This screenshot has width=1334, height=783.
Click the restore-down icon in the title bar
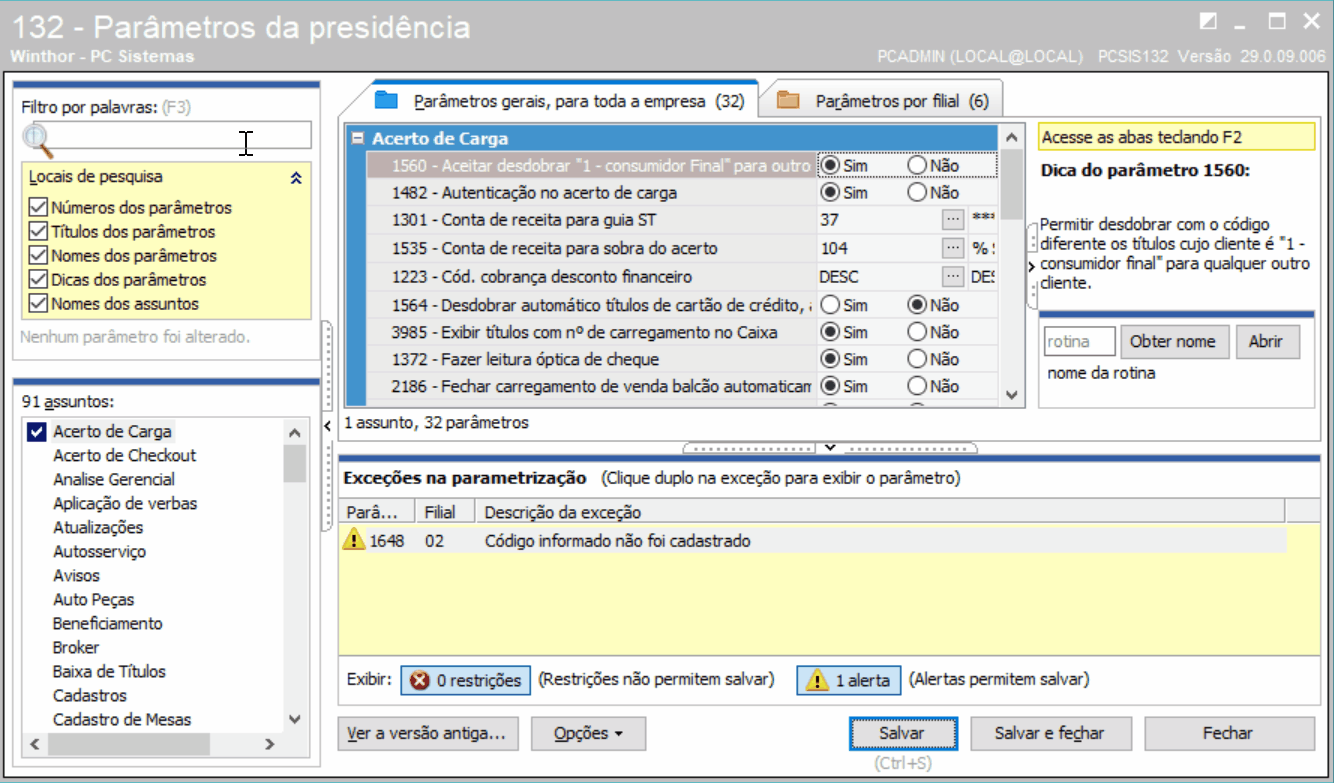tap(1208, 22)
